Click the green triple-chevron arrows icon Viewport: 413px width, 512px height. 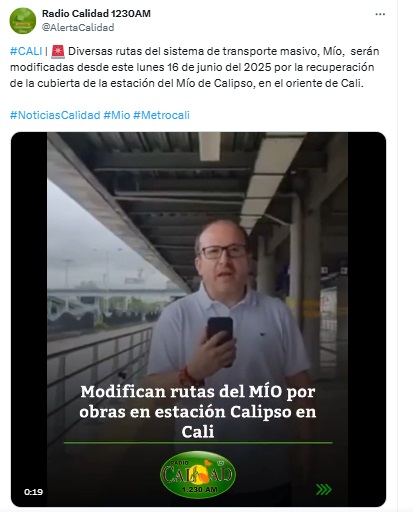coord(323,489)
